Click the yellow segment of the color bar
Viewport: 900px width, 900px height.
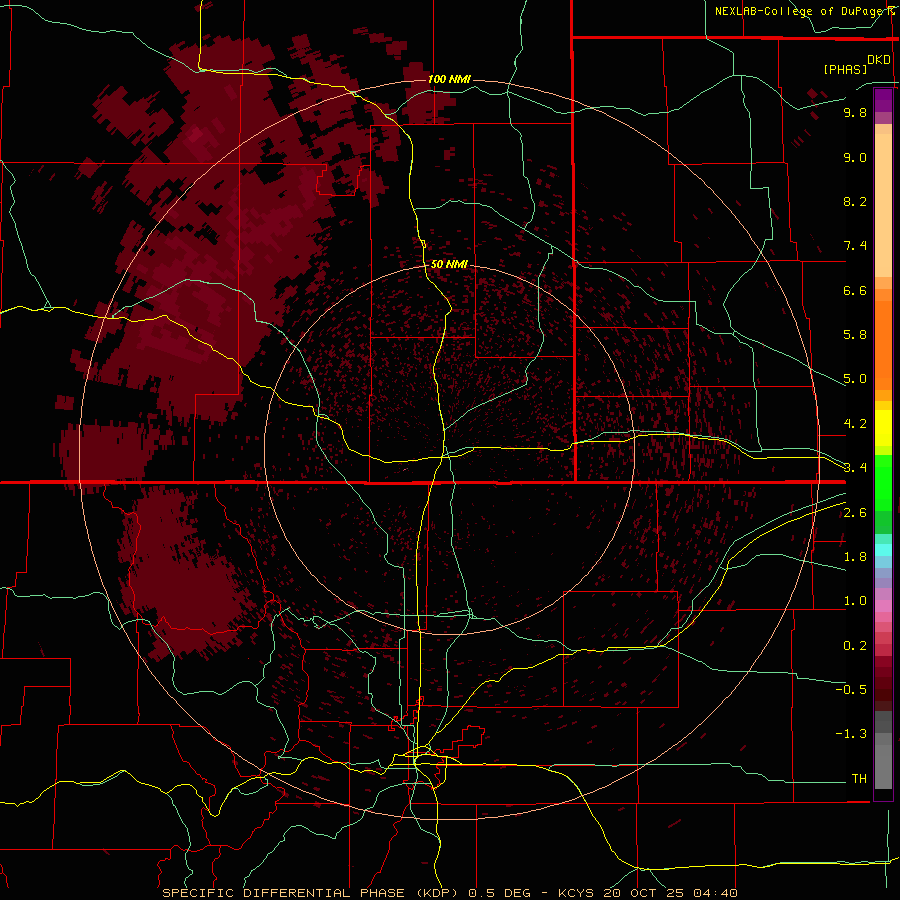click(883, 428)
